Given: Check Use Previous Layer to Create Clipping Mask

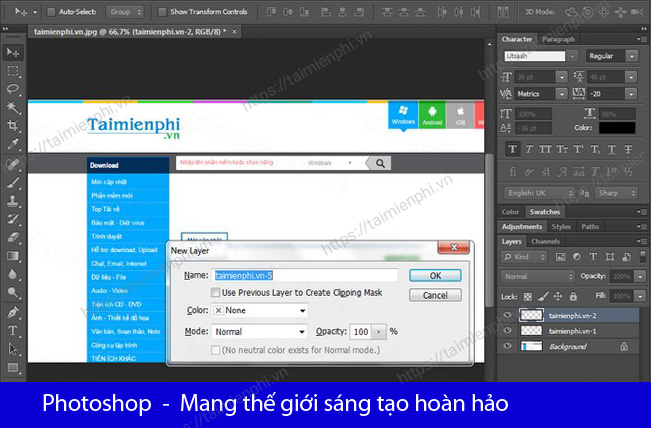Looking at the screenshot, I should [215, 293].
